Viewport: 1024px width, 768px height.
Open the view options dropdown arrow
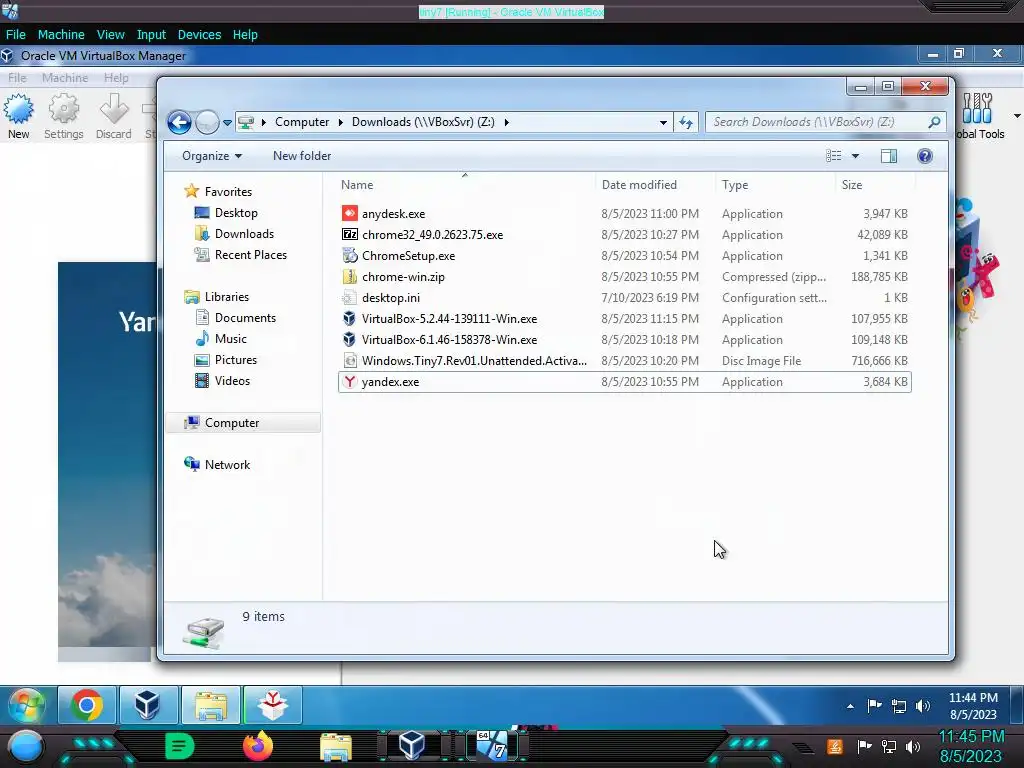coord(855,156)
